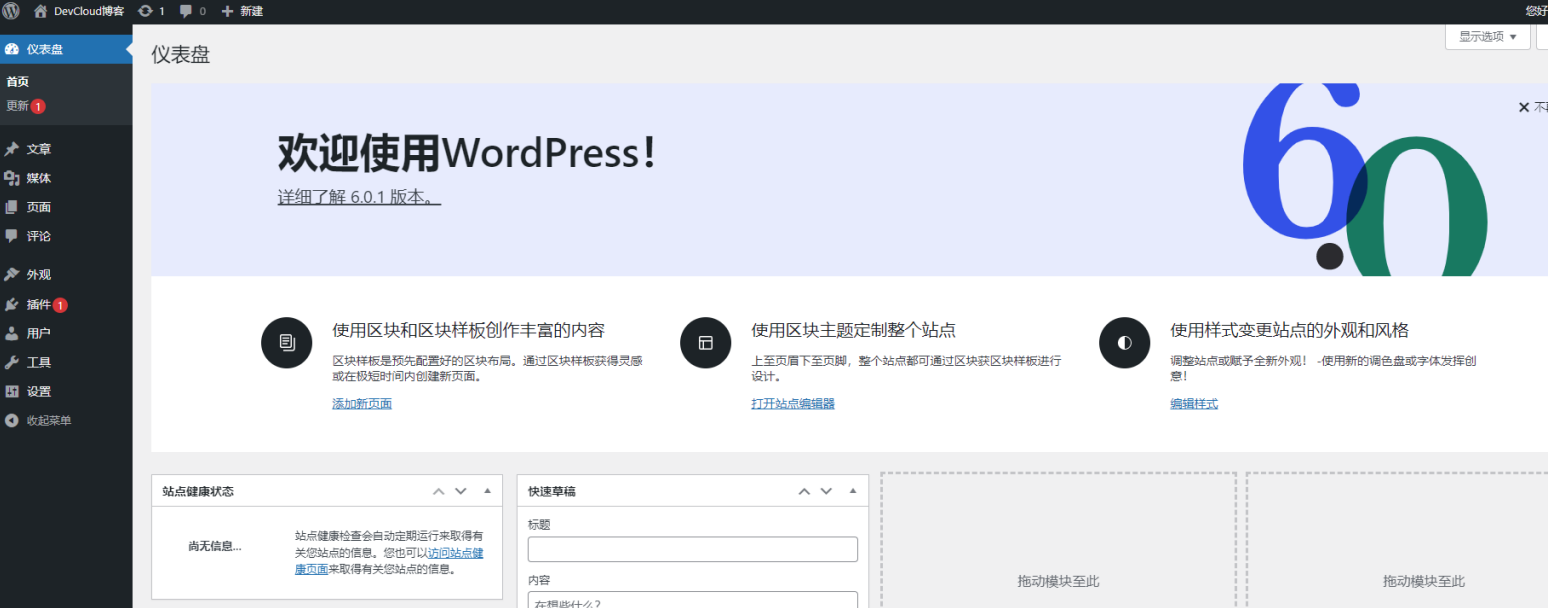This screenshot has width=1548, height=608.
Task: Collapse the 快速草稿 widget panel
Action: [853, 491]
